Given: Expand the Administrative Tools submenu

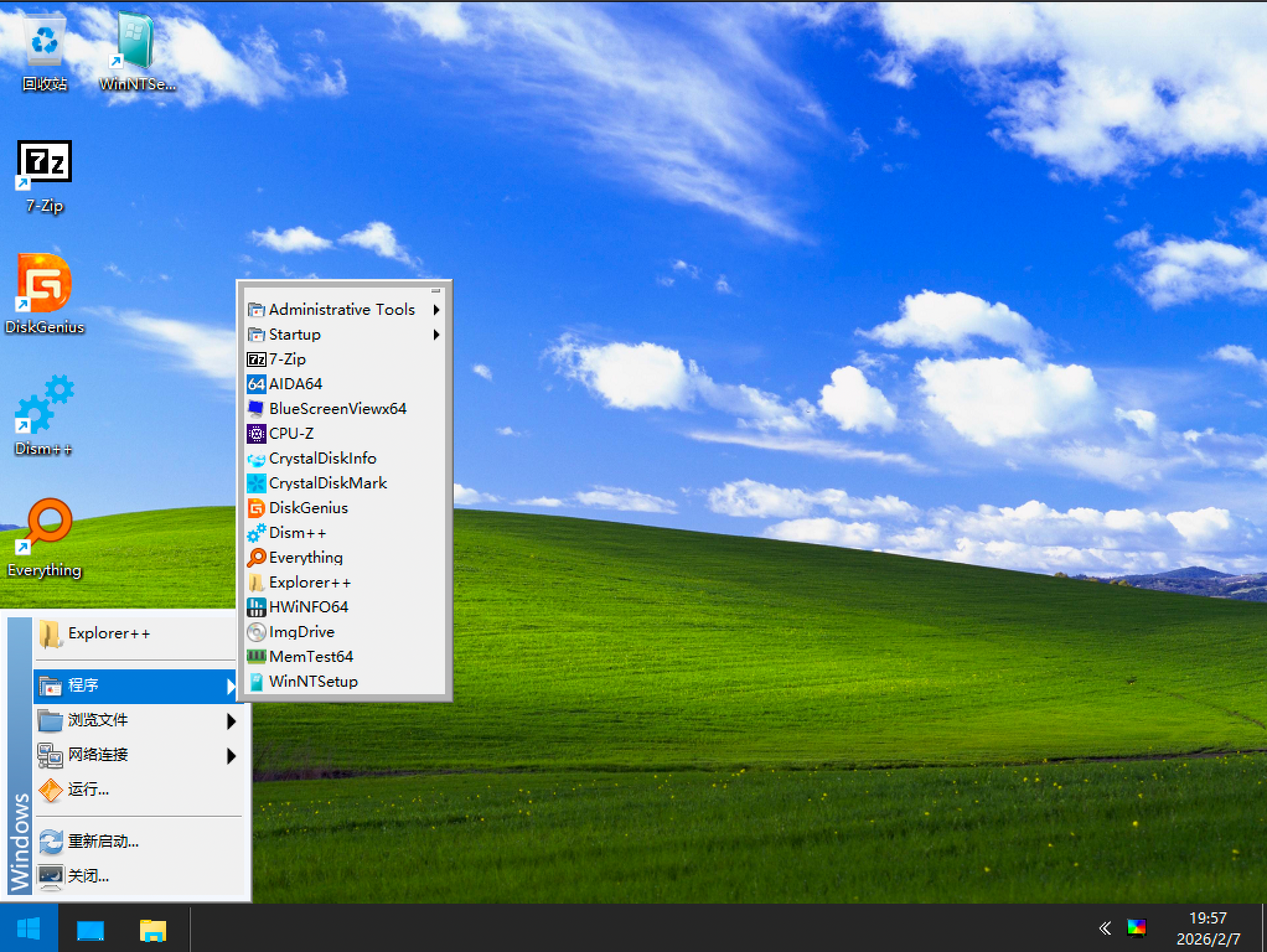Looking at the screenshot, I should 343,309.
